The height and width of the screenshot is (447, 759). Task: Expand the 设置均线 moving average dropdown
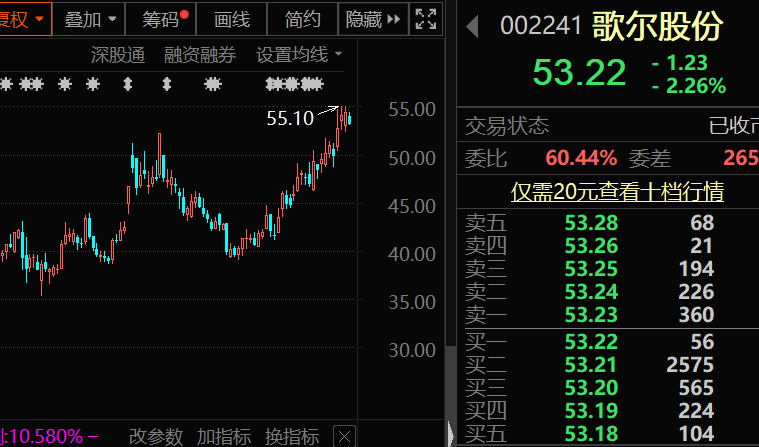click(x=299, y=55)
